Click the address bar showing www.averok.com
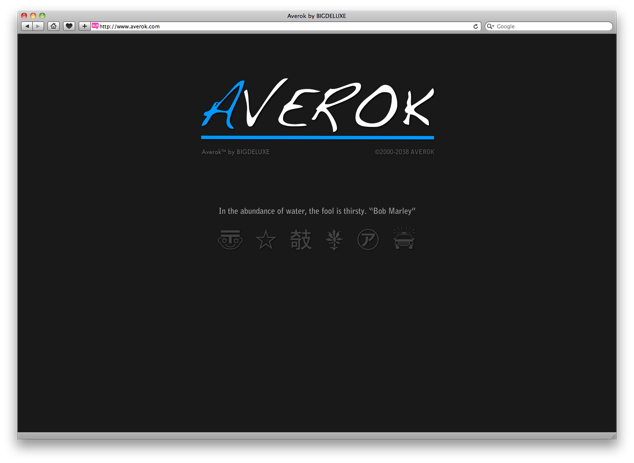 [x=280, y=26]
